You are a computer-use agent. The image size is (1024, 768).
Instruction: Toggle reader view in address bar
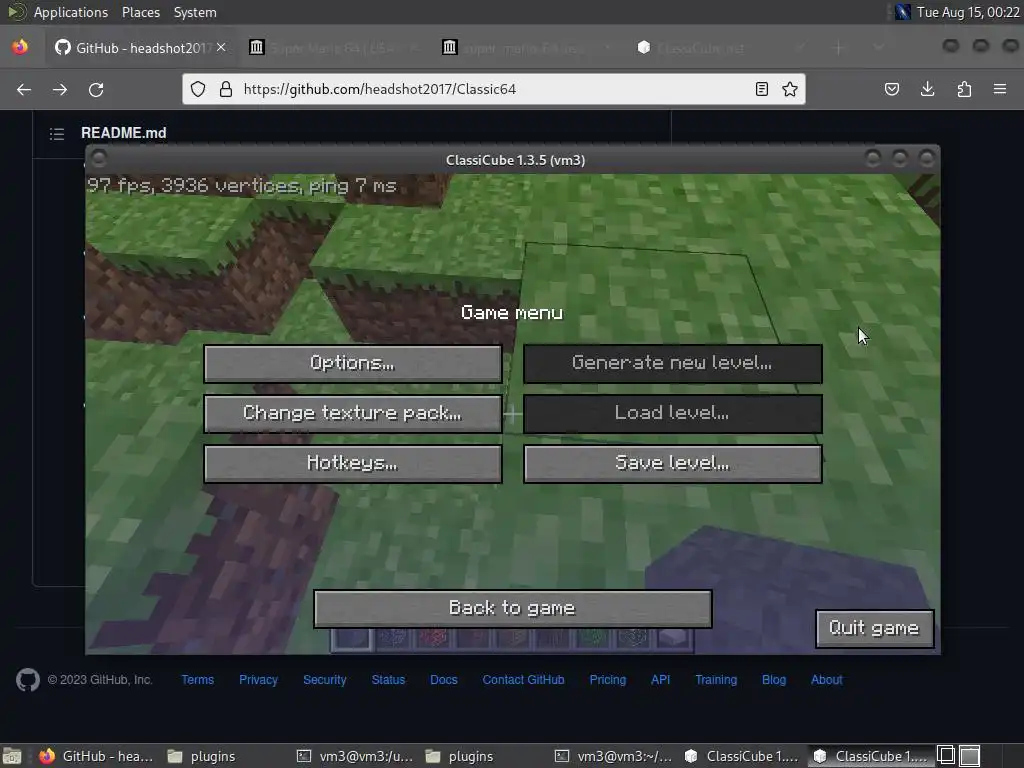pyautogui.click(x=761, y=89)
